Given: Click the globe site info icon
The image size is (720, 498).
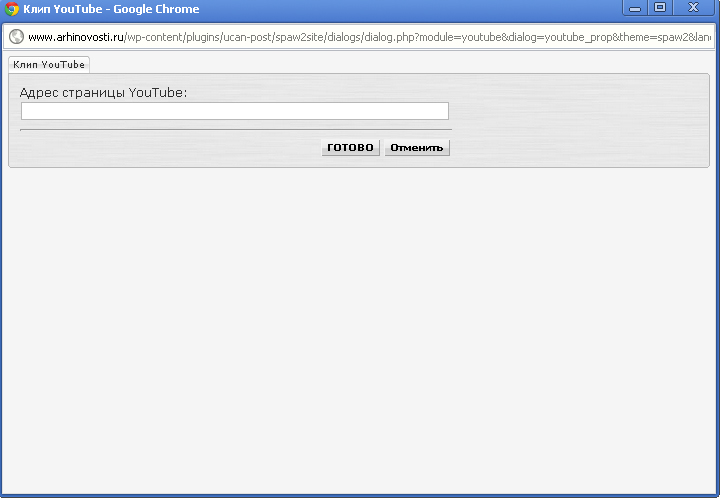Looking at the screenshot, I should click(x=17, y=37).
